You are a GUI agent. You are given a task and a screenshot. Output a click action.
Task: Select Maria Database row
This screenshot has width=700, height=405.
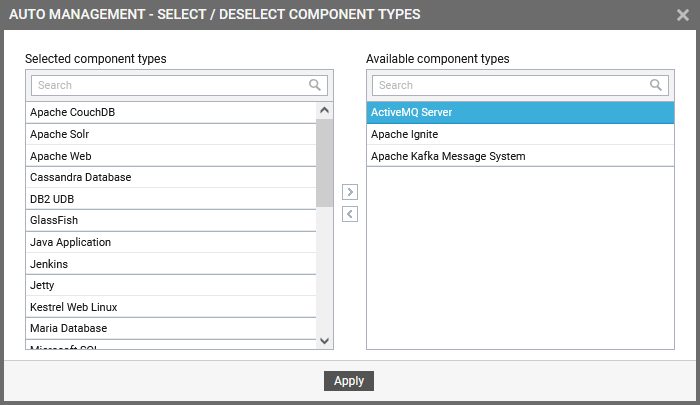(x=171, y=328)
